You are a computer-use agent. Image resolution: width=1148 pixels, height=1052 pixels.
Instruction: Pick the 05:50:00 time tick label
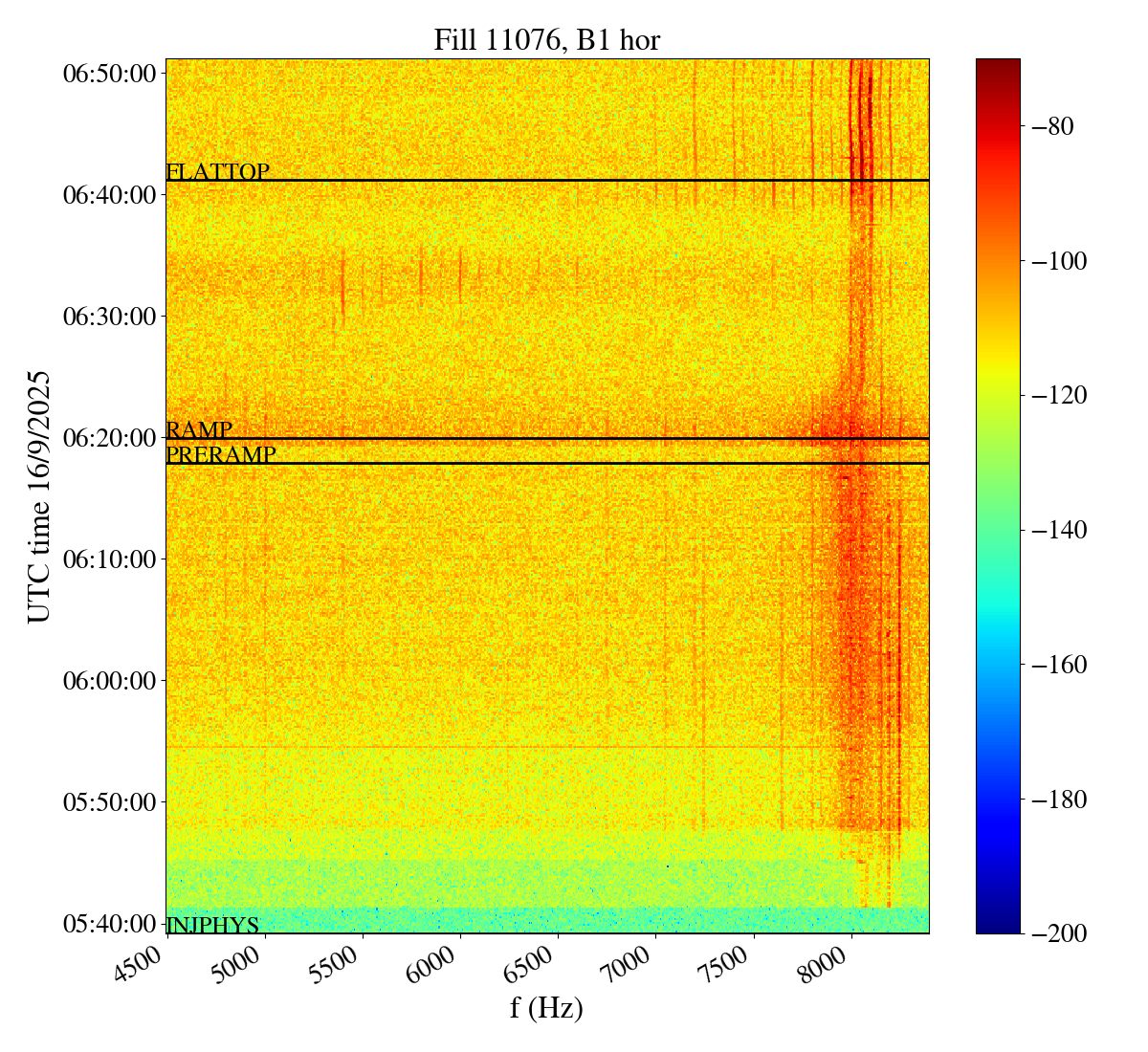[x=109, y=802]
